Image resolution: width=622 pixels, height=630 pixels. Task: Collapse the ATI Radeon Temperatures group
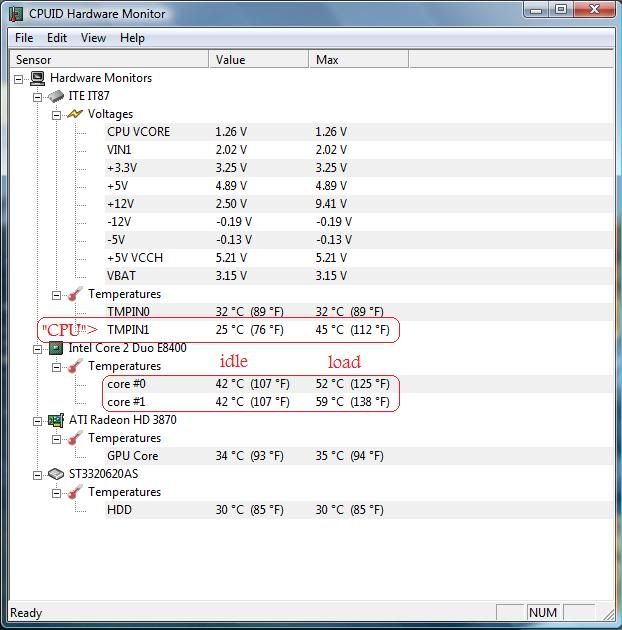coord(56,440)
